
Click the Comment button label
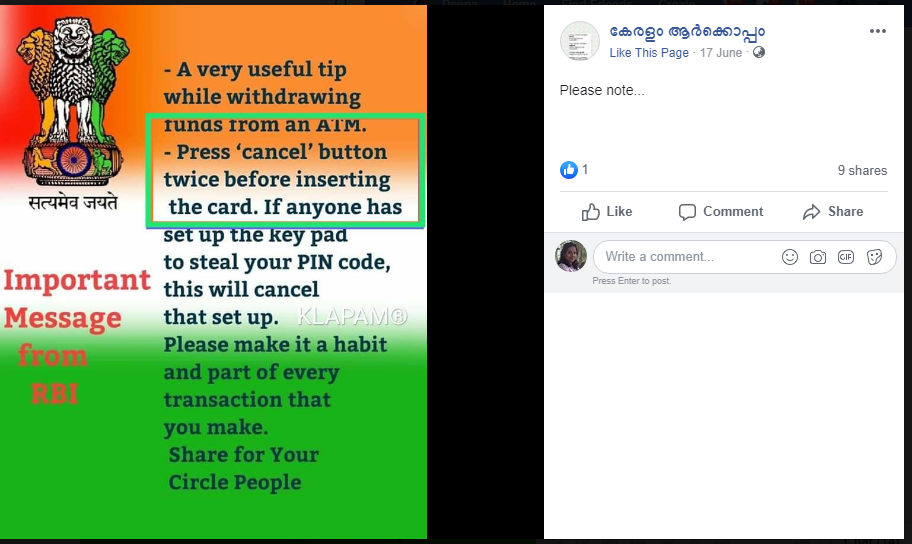point(733,212)
